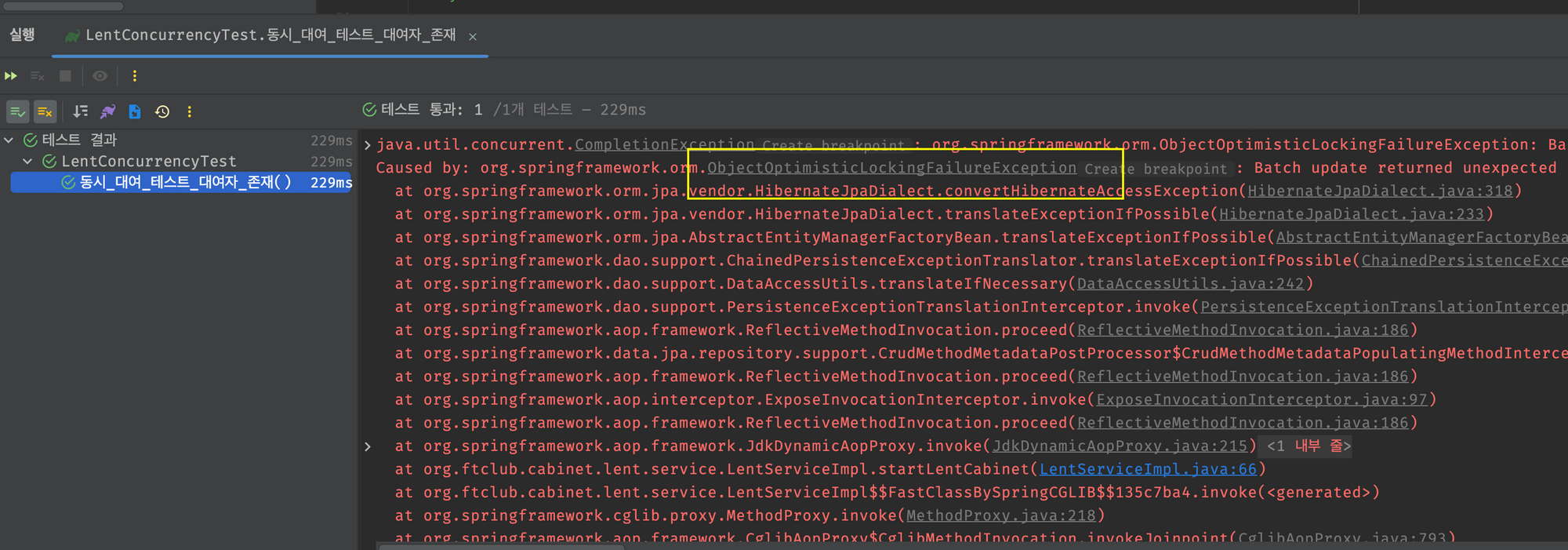Click the ObjectOptimisticLockingFailureException link on Caused by line
Image resolution: width=1568 pixels, height=550 pixels.
pos(892,168)
